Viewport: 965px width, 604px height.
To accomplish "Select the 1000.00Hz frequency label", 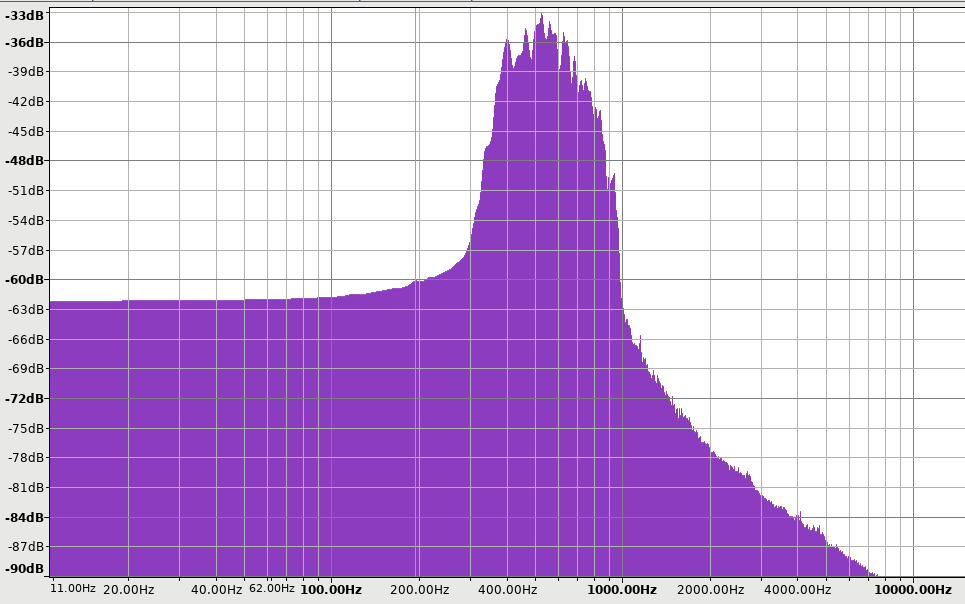I will (622, 590).
